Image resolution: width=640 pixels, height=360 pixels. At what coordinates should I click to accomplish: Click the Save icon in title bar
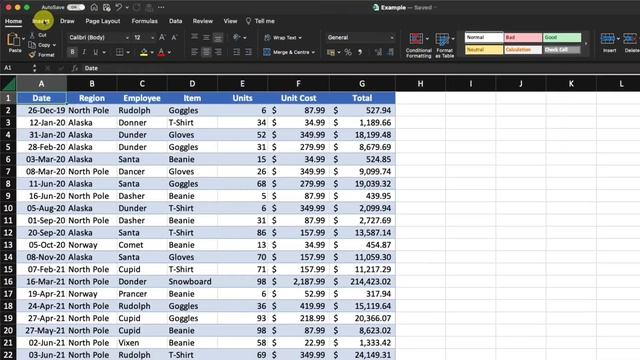coord(107,7)
